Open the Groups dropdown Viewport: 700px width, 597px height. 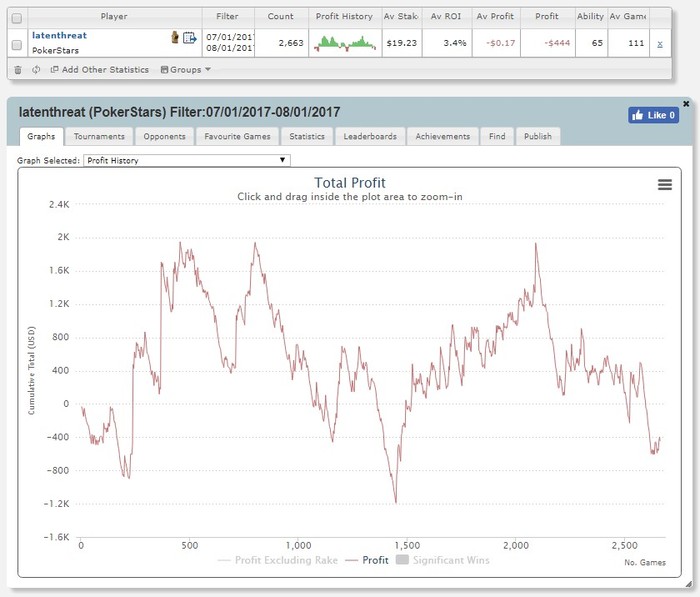click(x=186, y=70)
